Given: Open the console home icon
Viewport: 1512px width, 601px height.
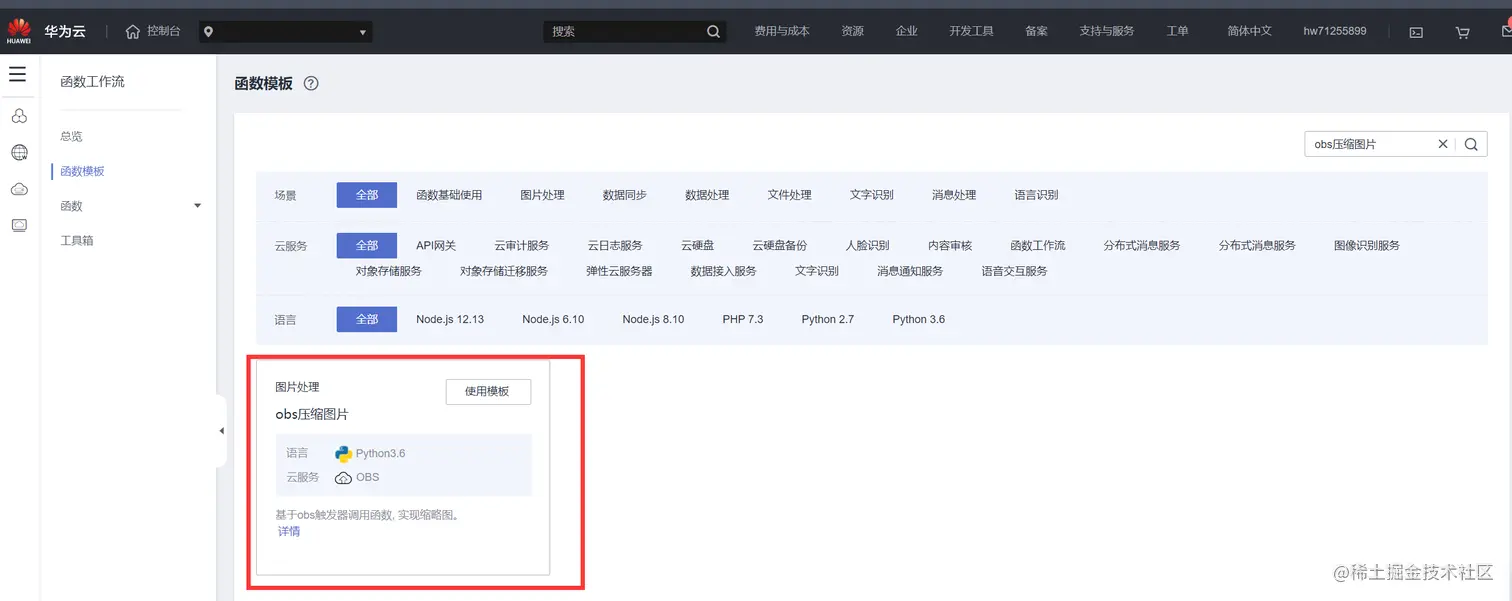Looking at the screenshot, I should [133, 32].
